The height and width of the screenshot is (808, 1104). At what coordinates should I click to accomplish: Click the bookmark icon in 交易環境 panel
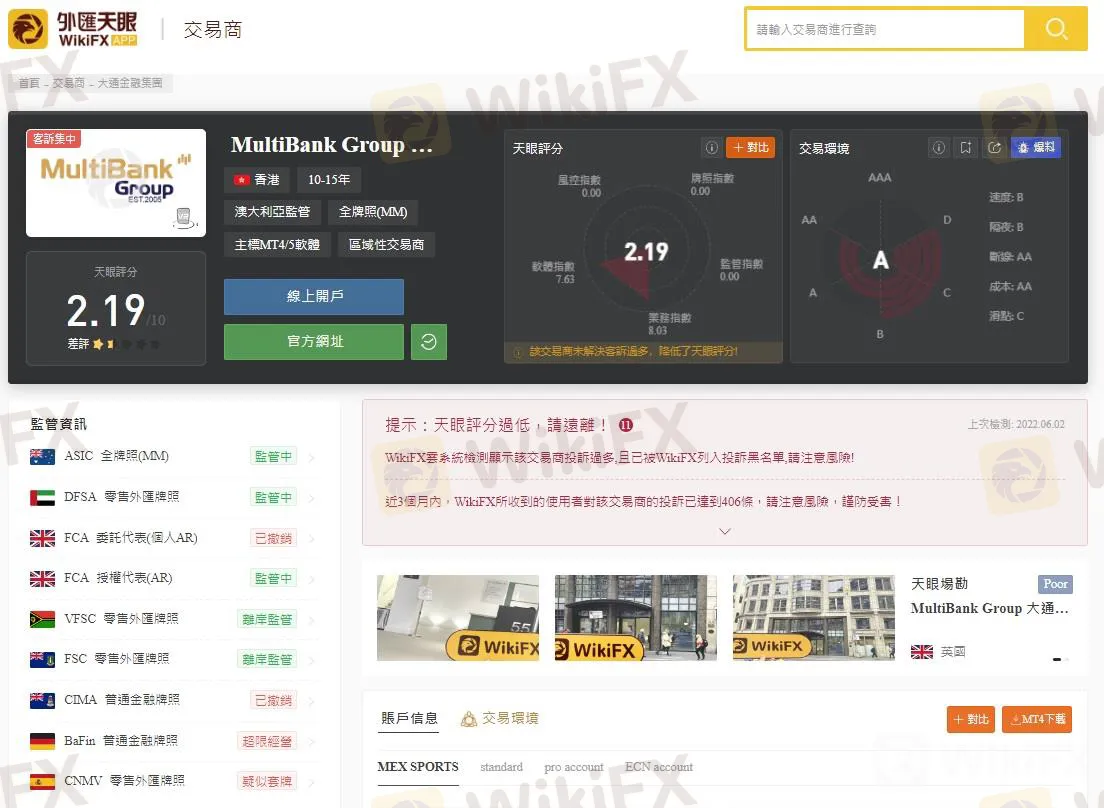[x=966, y=148]
